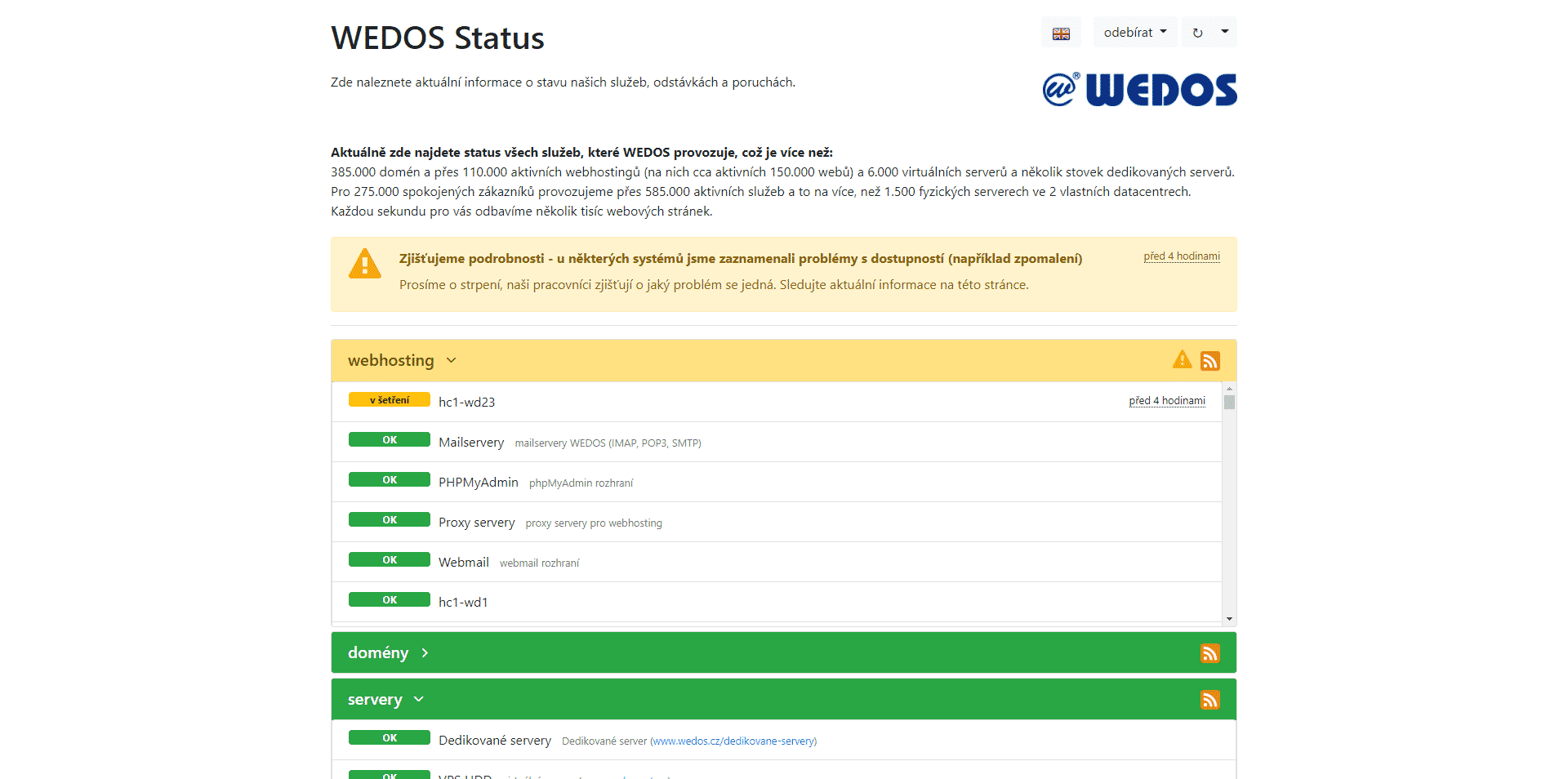Open the servery RSS feed icon
Image resolution: width=1568 pixels, height=779 pixels.
(1209, 700)
